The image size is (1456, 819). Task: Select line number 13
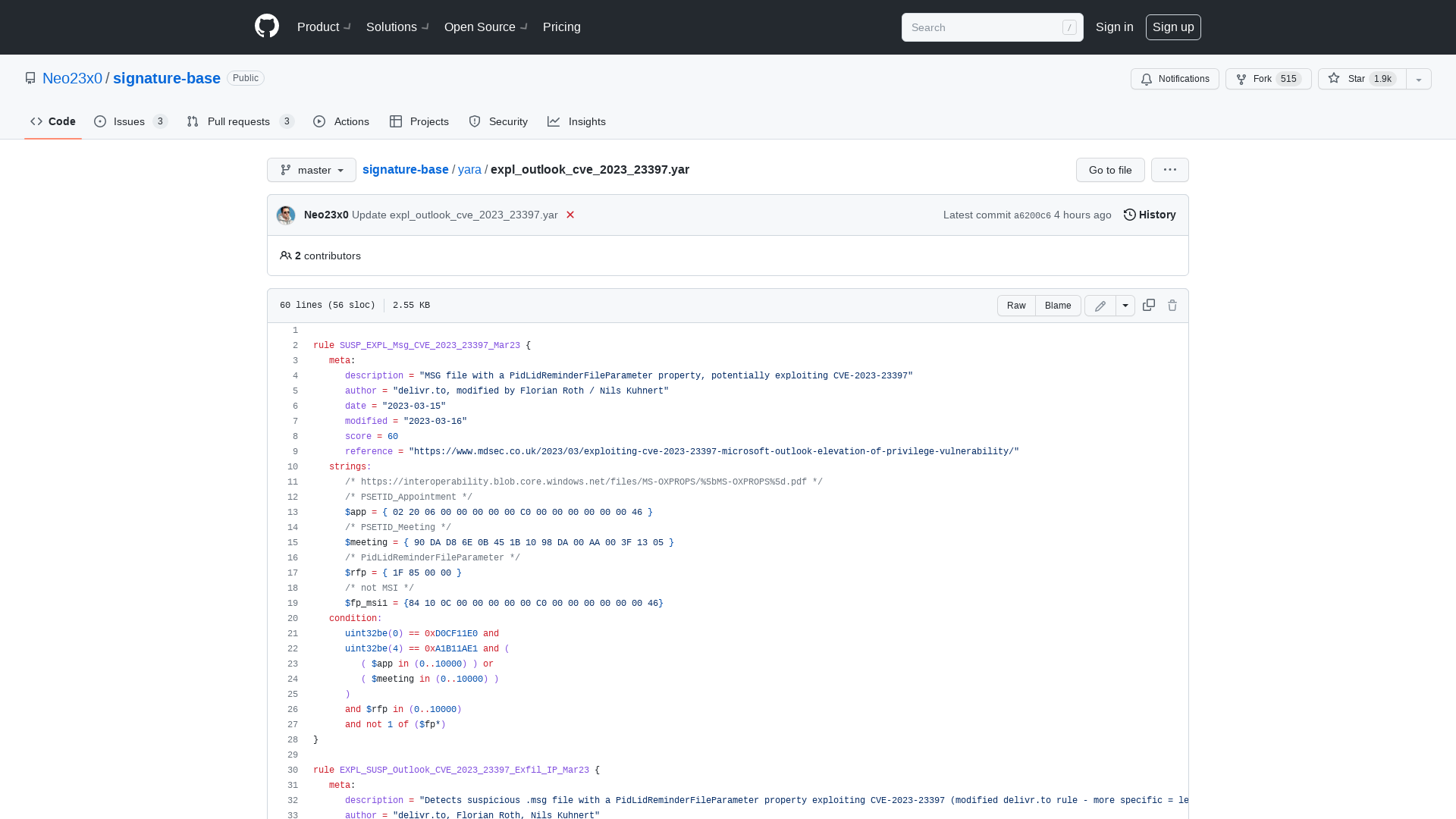pos(293,512)
